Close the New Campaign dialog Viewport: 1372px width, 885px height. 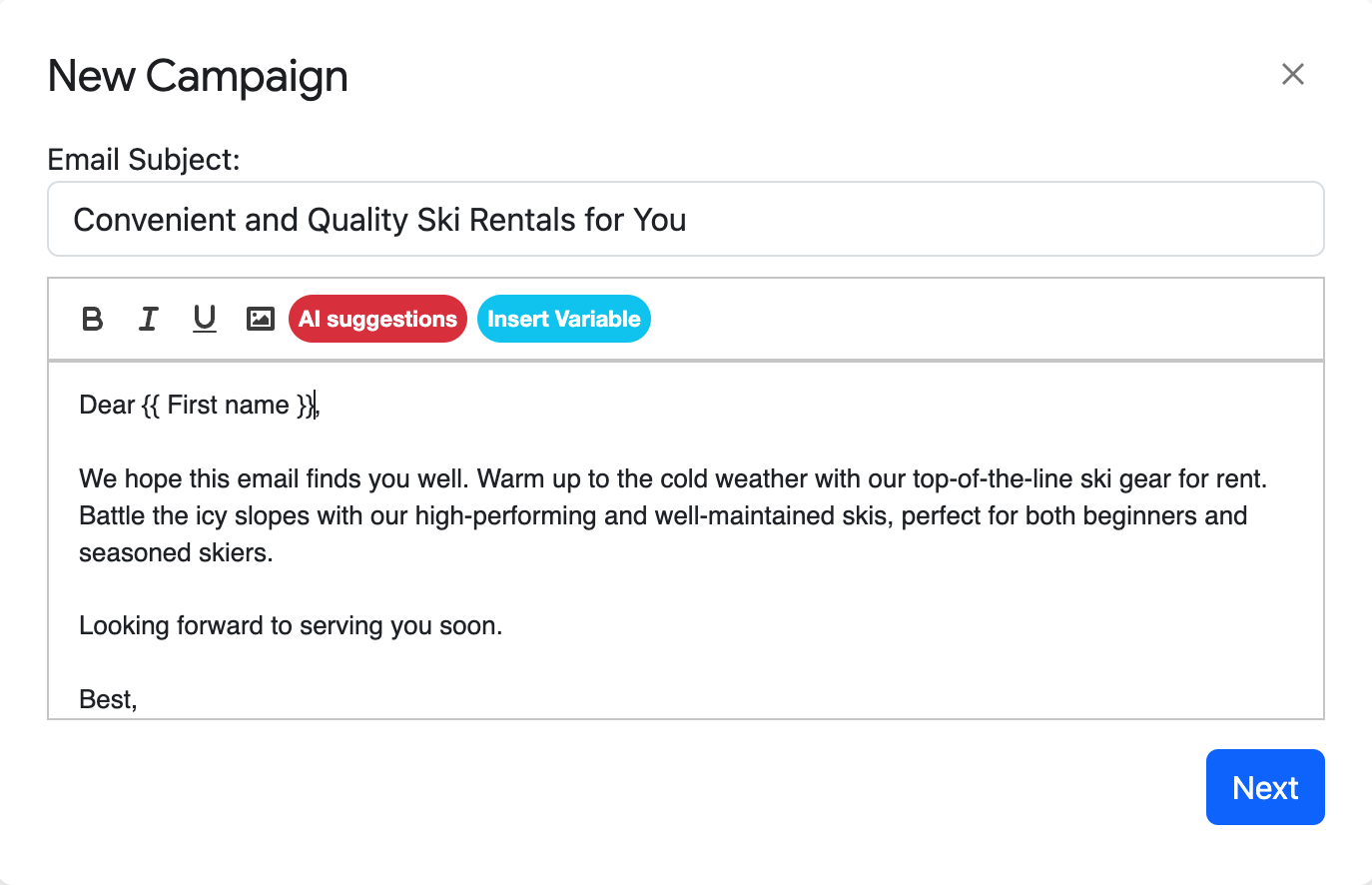point(1293,74)
